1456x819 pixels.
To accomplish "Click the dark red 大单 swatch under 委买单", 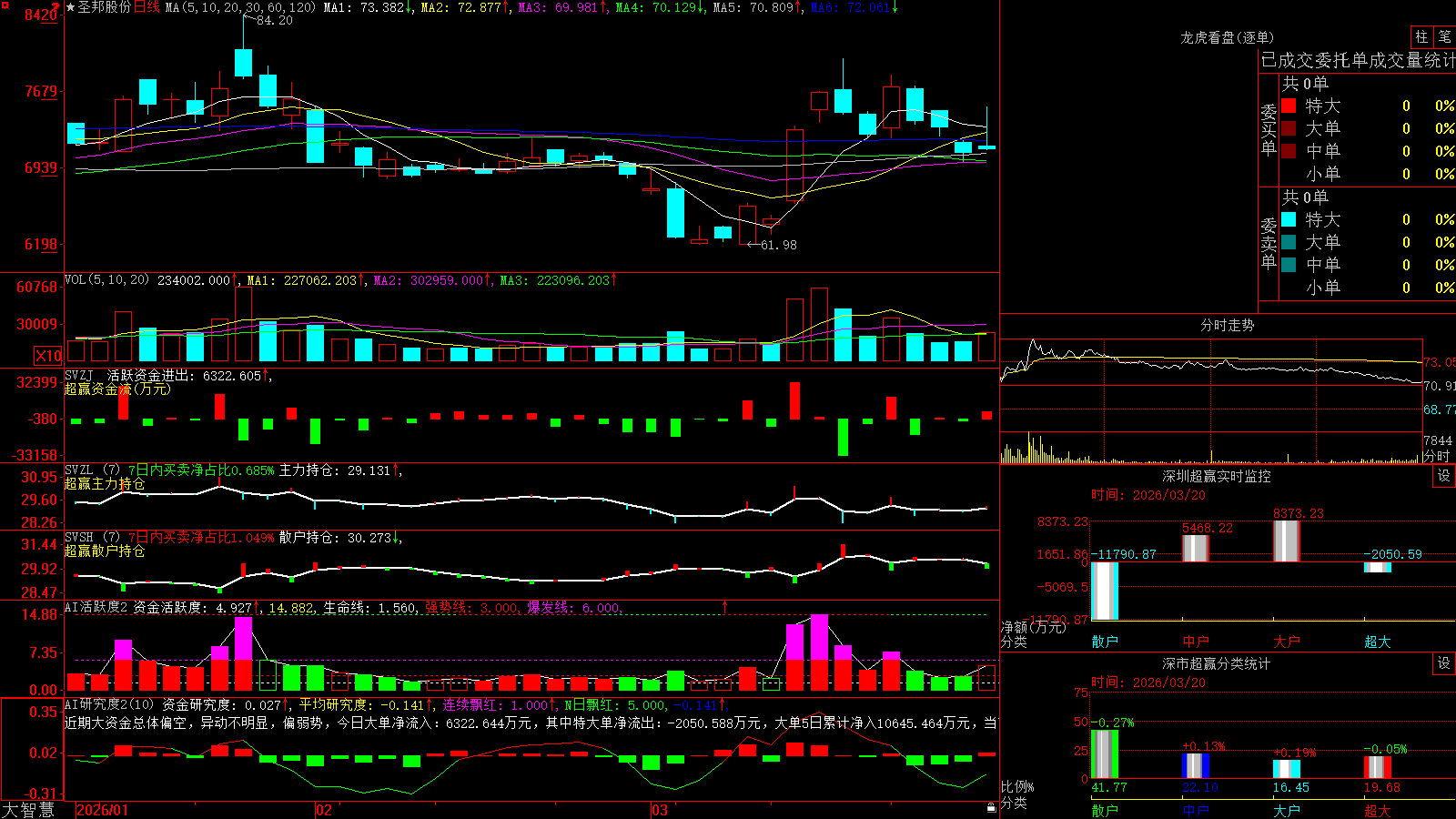I will point(1289,128).
